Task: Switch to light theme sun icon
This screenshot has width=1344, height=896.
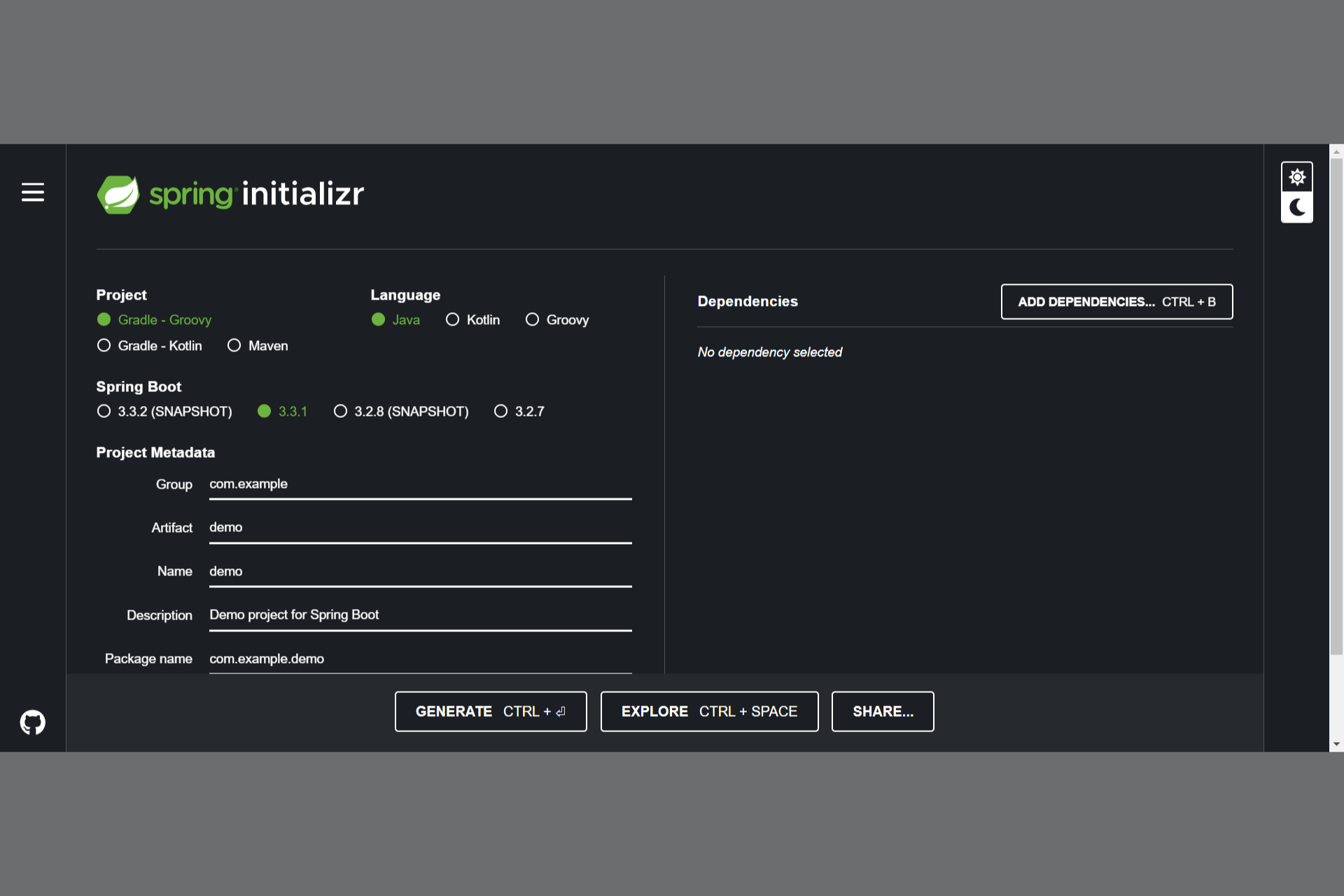Action: pyautogui.click(x=1296, y=177)
